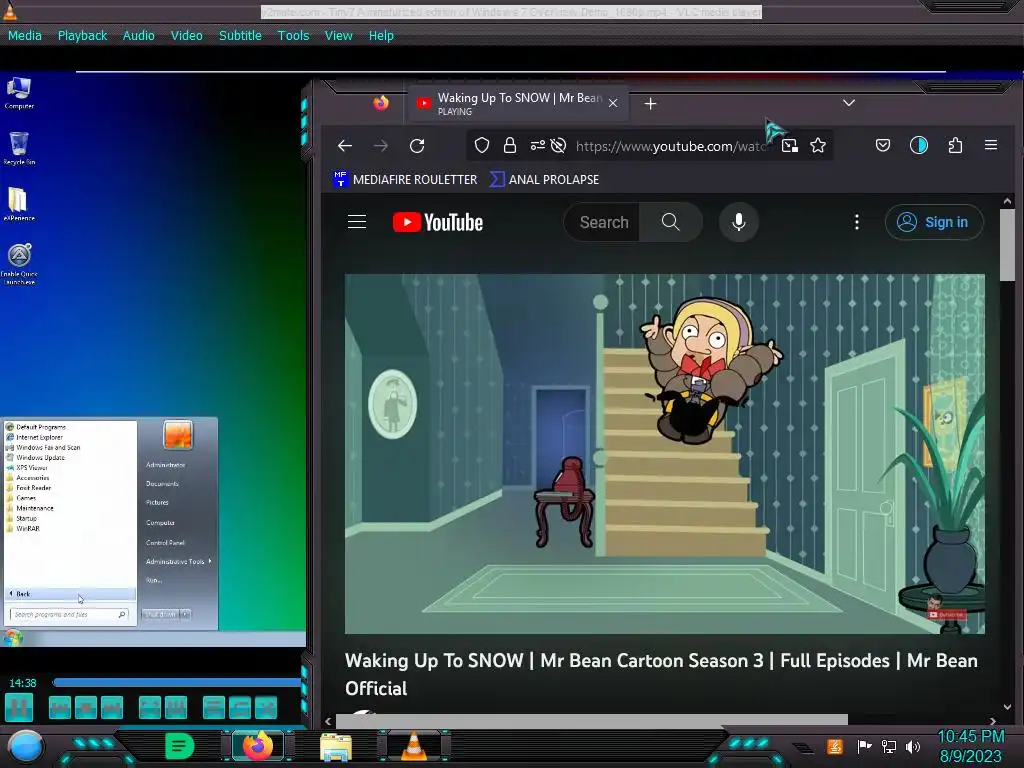The width and height of the screenshot is (1024, 768).
Task: Click picture-in-picture icon in address bar
Action: click(x=790, y=146)
